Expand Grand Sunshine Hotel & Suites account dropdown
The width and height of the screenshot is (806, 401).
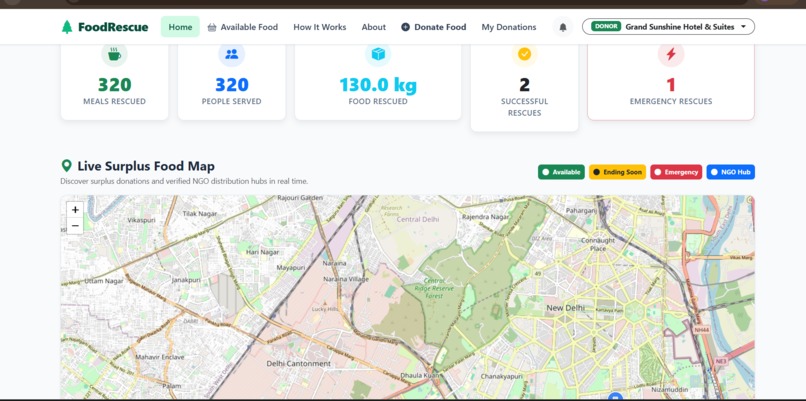pos(668,27)
